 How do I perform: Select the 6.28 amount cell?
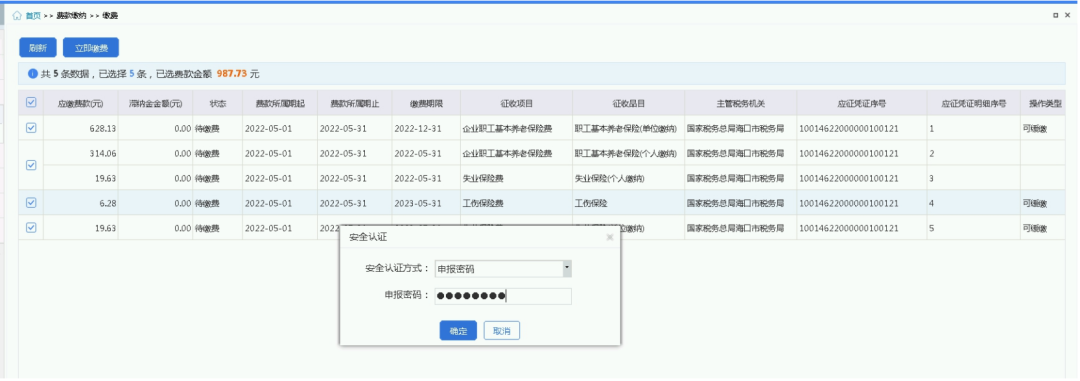(x=81, y=203)
